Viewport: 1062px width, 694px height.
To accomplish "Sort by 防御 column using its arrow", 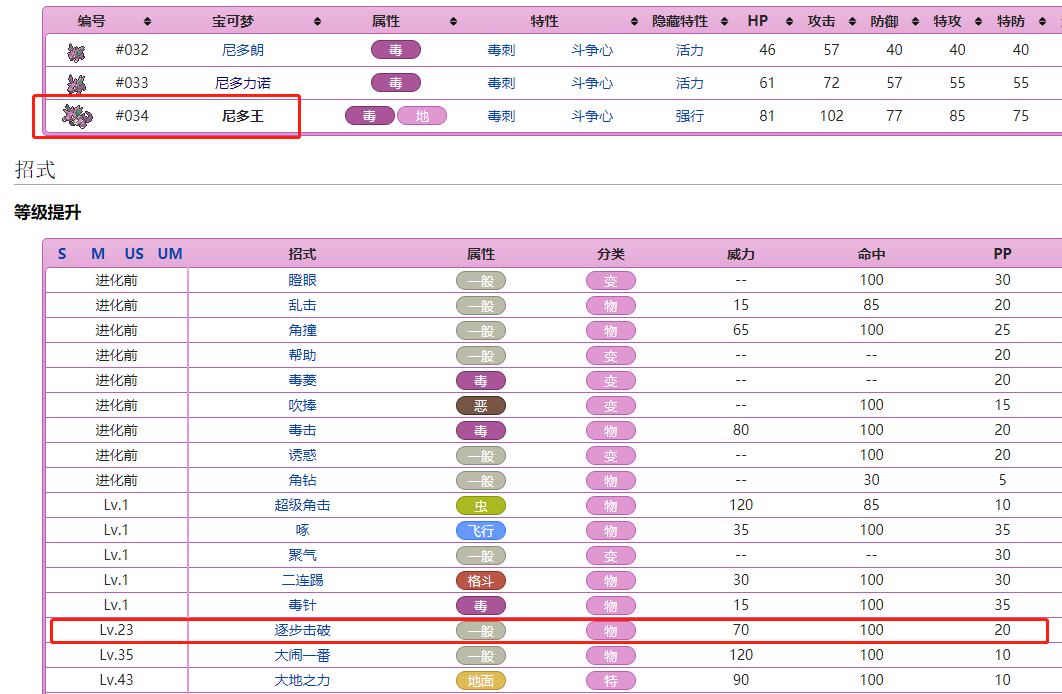I will click(x=915, y=22).
